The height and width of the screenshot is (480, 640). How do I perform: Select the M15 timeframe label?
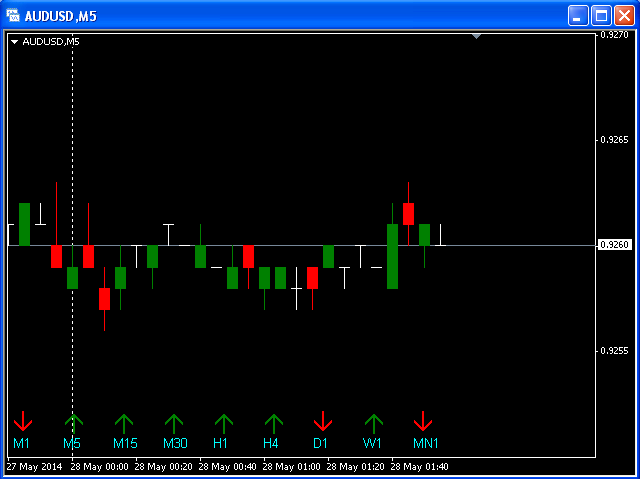pos(125,443)
